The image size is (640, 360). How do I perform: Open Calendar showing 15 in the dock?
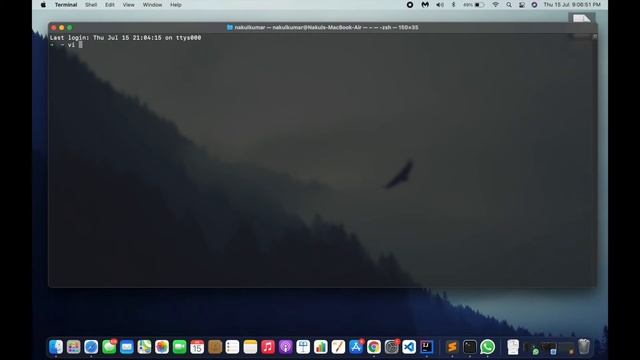tap(197, 347)
